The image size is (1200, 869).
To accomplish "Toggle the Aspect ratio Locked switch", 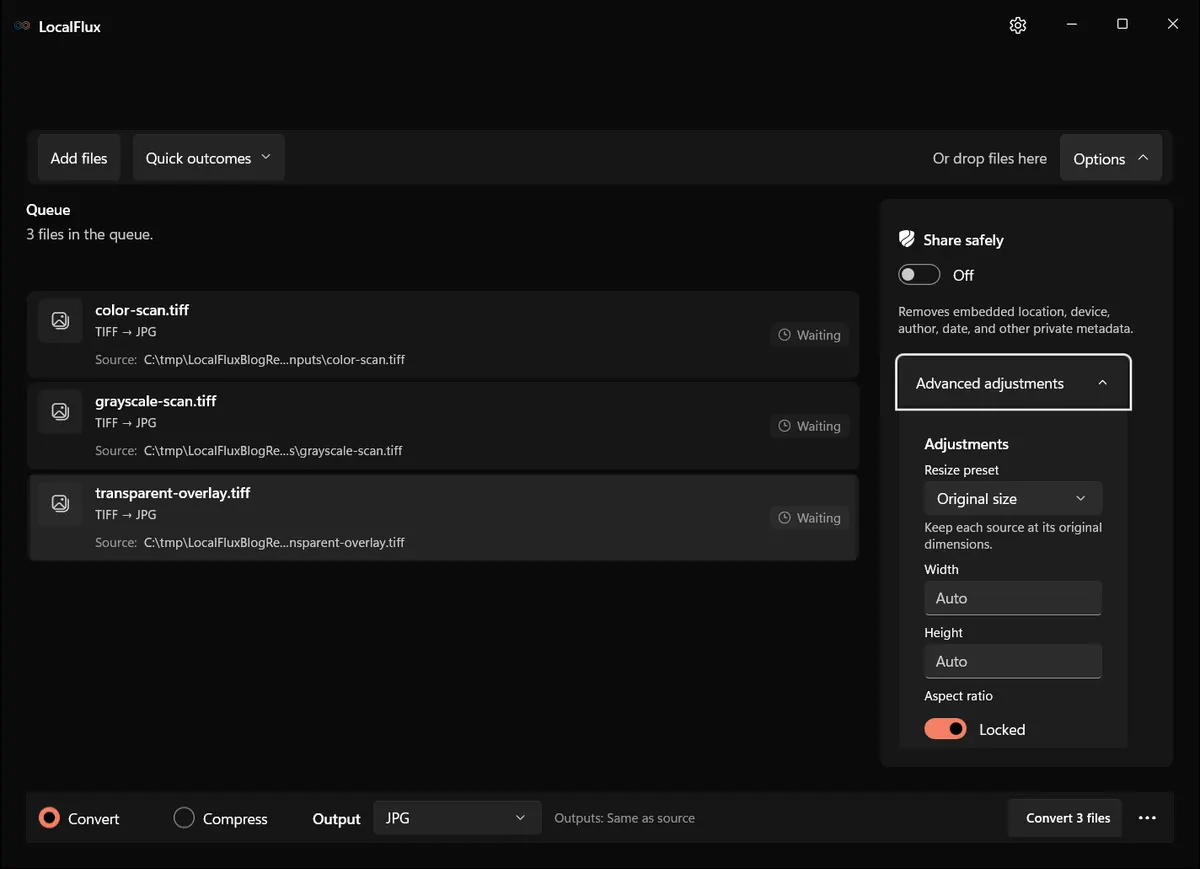I will (945, 729).
